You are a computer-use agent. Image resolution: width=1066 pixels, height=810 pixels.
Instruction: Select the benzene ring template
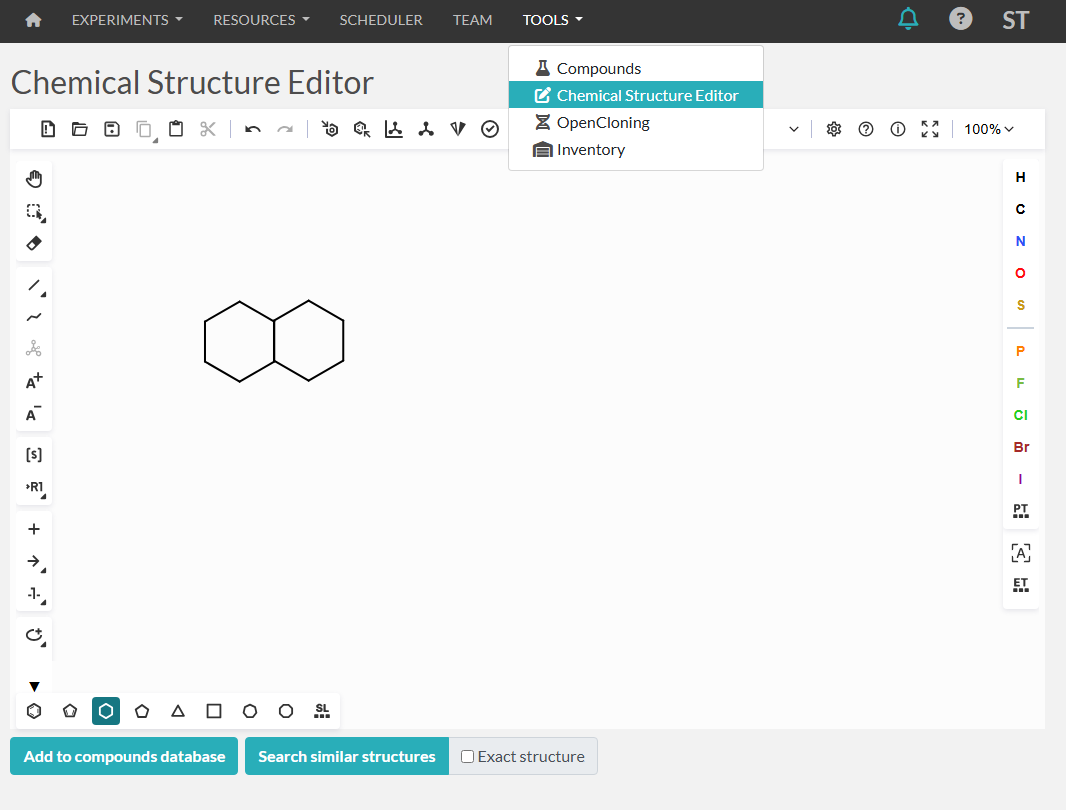point(34,711)
